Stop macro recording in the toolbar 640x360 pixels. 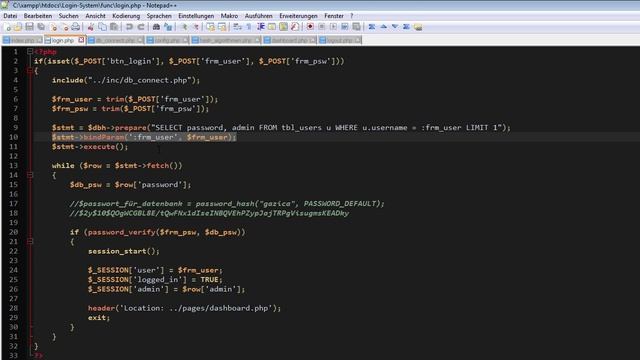tap(322, 27)
